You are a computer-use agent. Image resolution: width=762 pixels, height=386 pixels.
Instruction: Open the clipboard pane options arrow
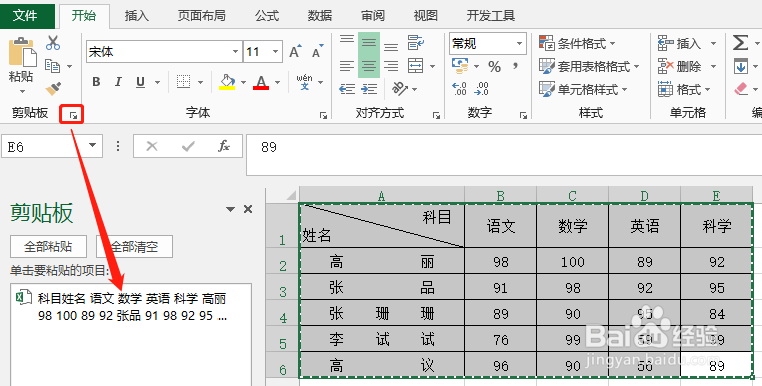[x=231, y=210]
